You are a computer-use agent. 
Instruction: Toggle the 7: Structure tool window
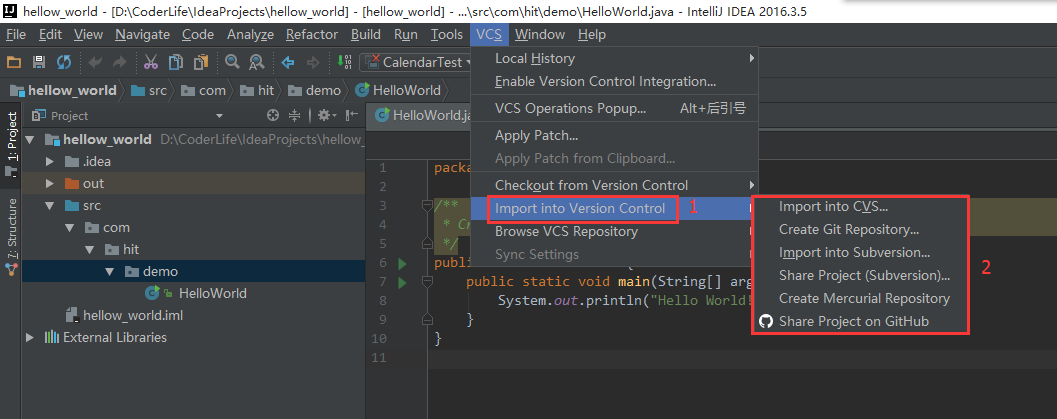[x=11, y=236]
